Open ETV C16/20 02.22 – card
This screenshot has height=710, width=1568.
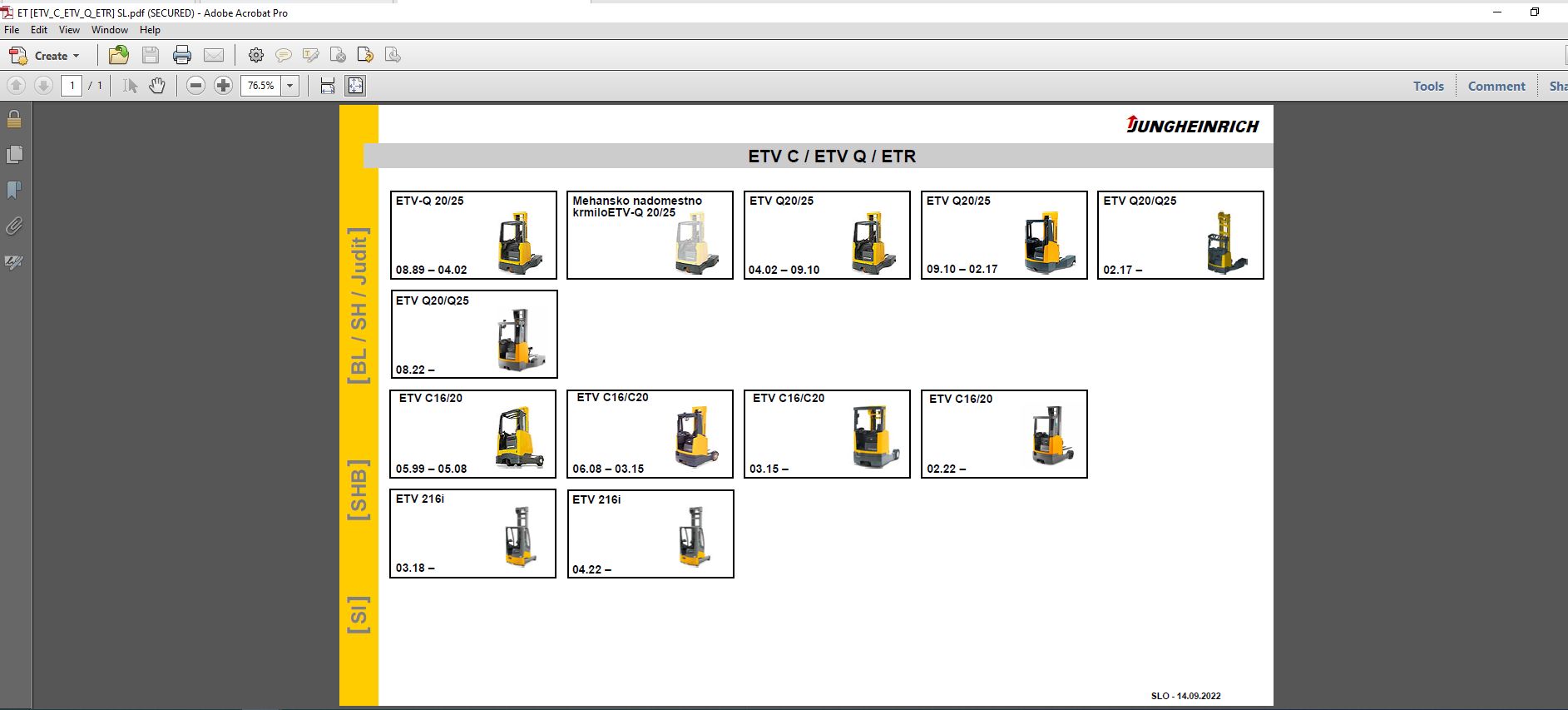point(1004,434)
